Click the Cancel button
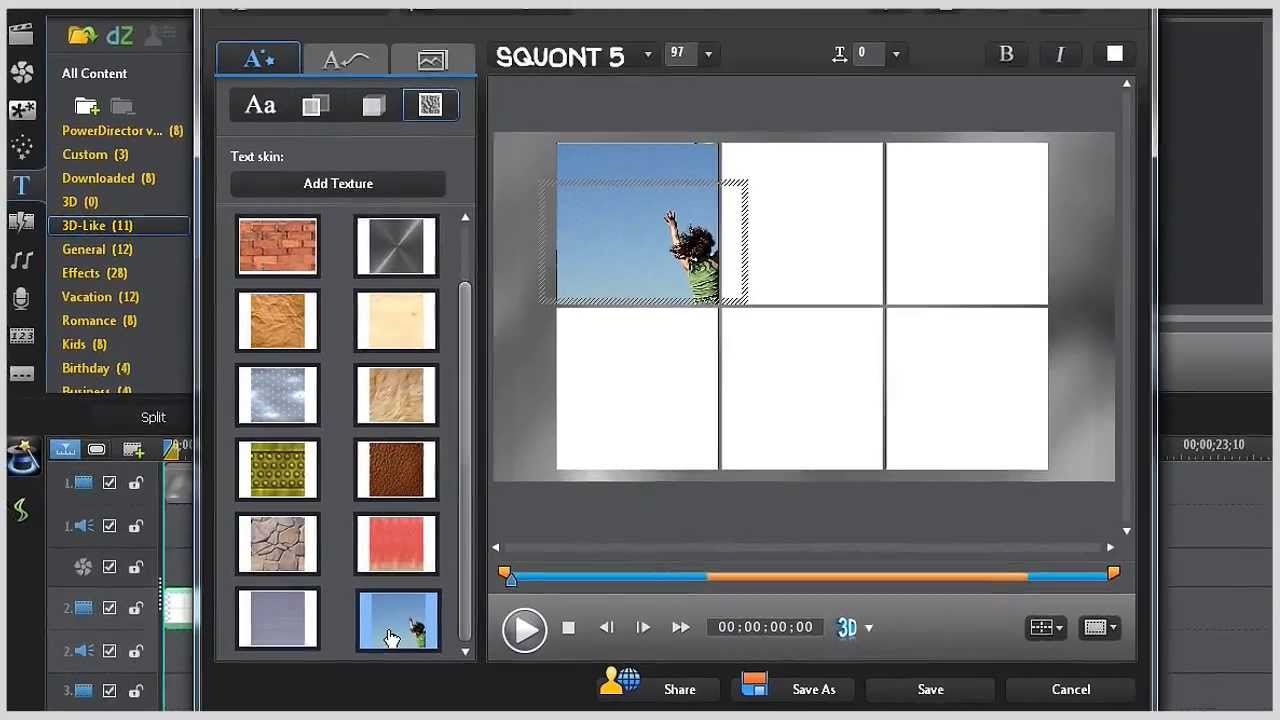1280x720 pixels. pos(1071,689)
